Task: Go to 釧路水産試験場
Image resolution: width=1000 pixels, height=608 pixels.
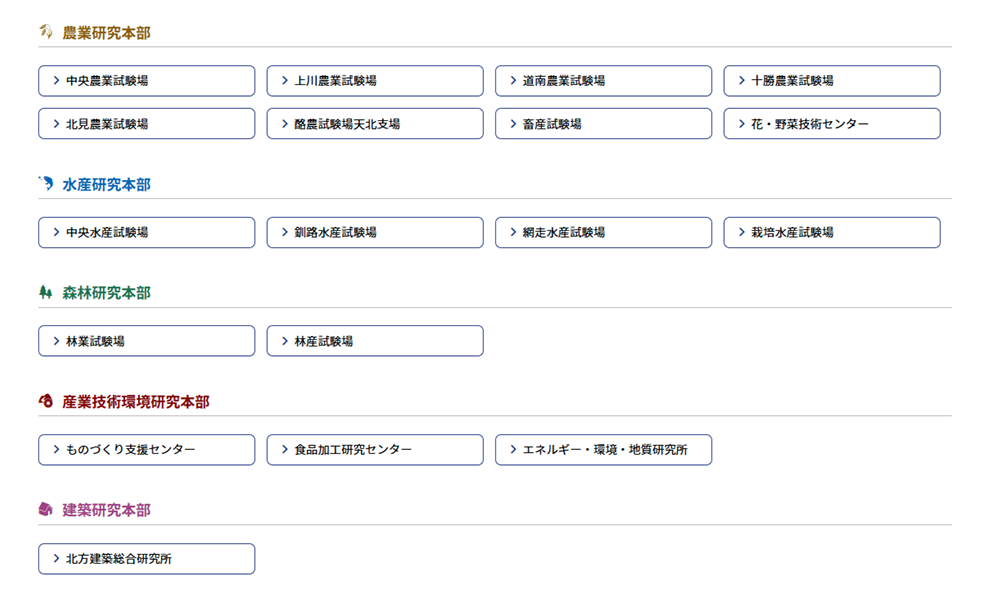Action: 375,232
